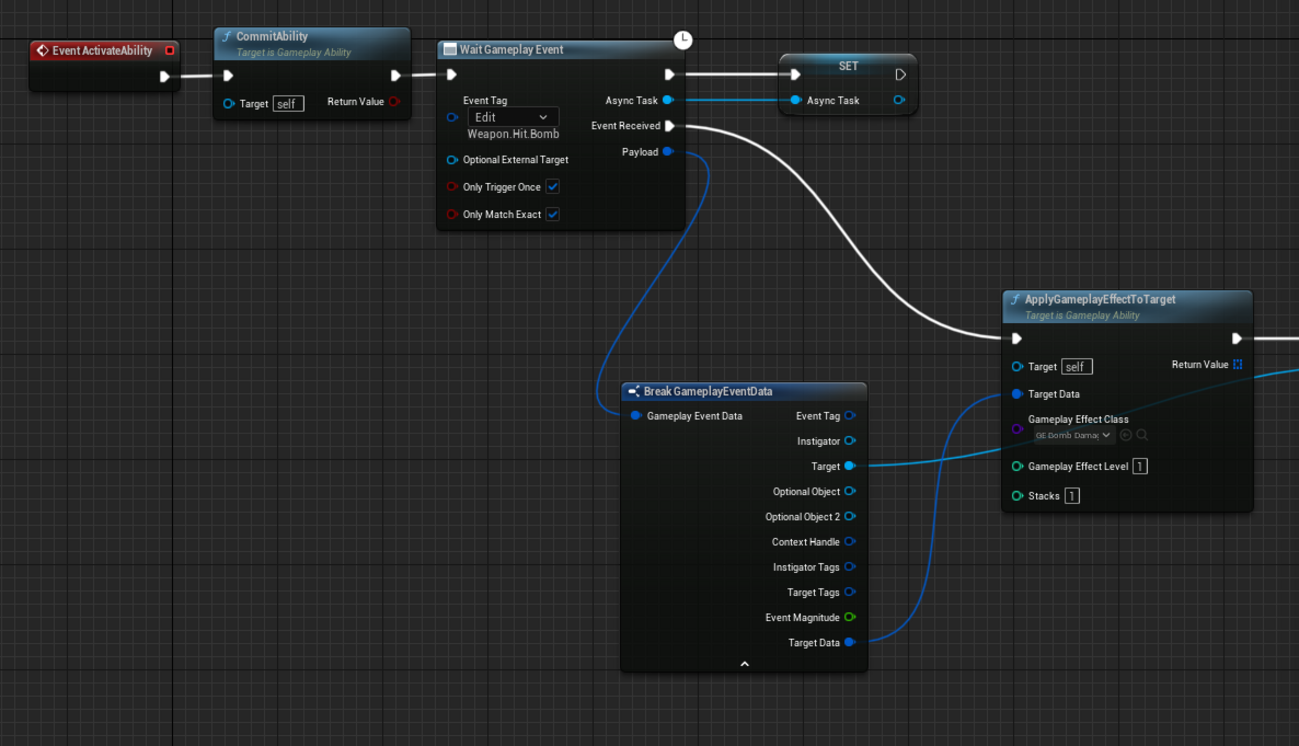Click the Event Magnitude green output pin
This screenshot has width=1299, height=746.
850,617
